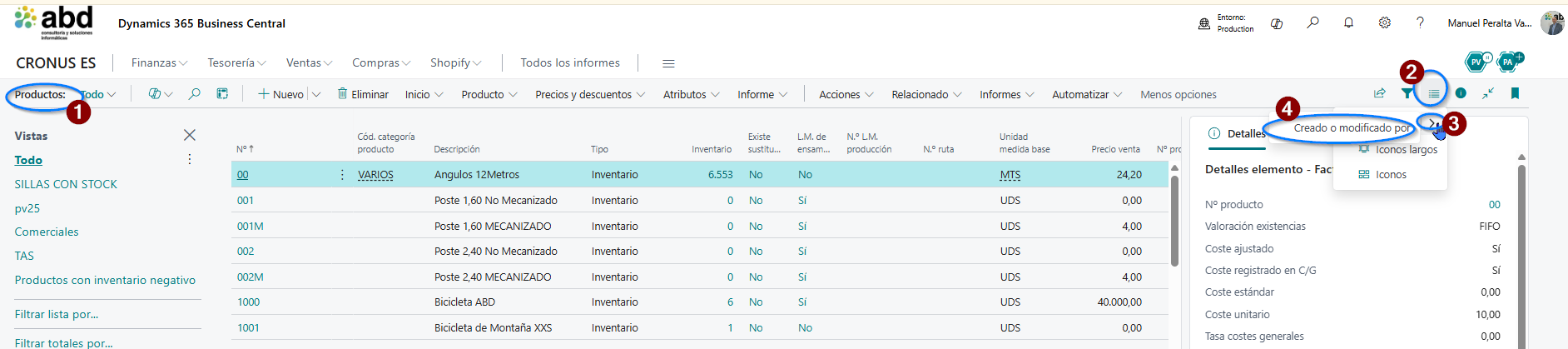Image resolution: width=1568 pixels, height=349 pixels.
Task: Open the Automatizar menu
Action: click(1087, 94)
